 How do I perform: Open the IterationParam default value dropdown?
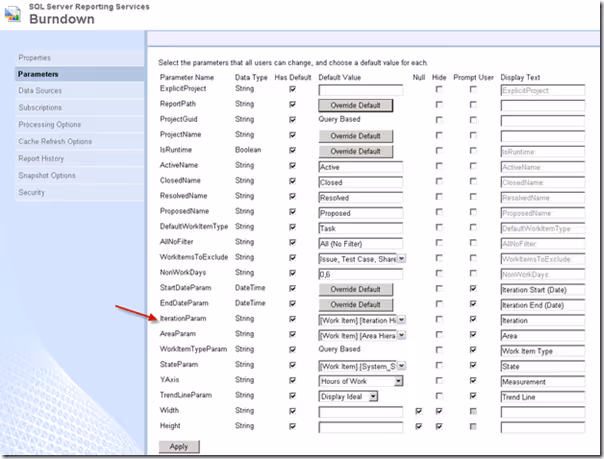(401, 320)
